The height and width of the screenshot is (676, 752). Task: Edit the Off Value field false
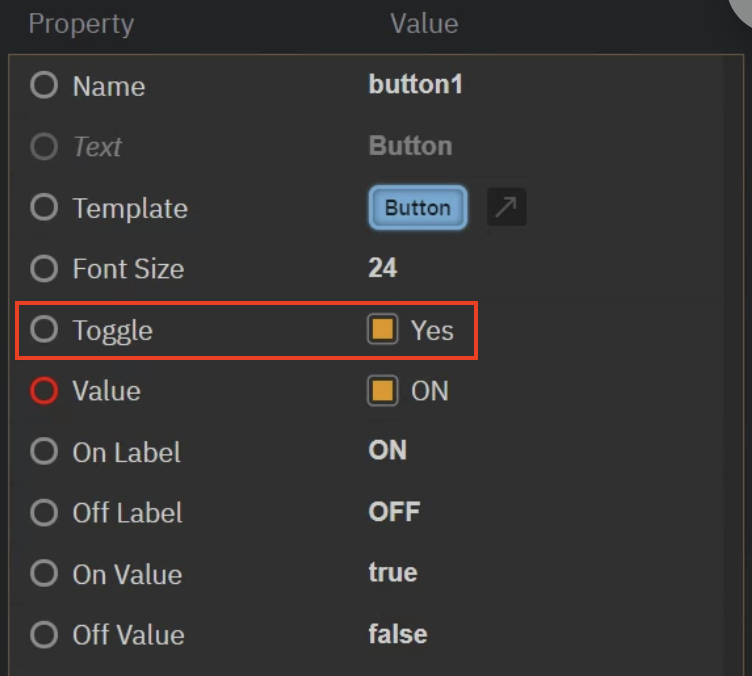pos(398,634)
